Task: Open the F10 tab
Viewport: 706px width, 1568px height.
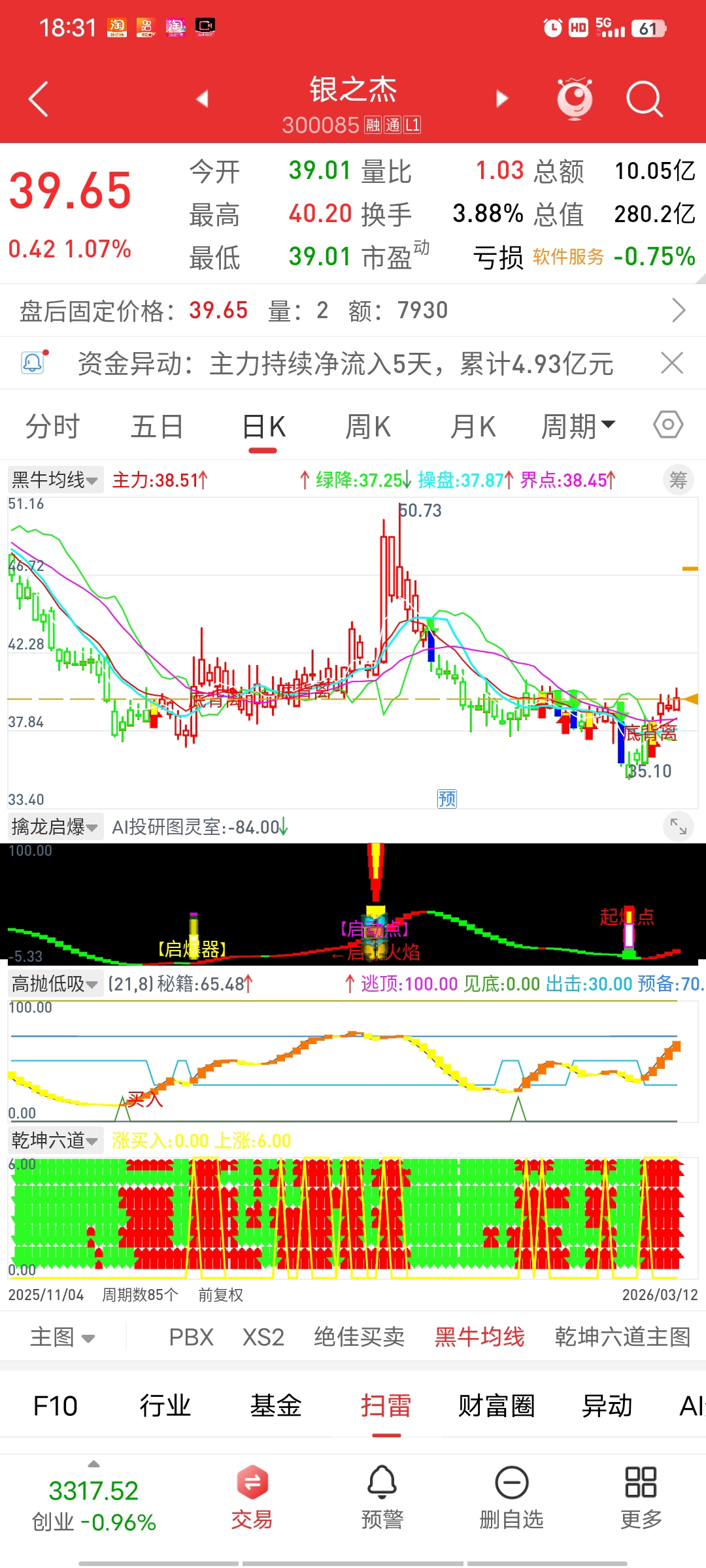Action: tap(56, 1405)
